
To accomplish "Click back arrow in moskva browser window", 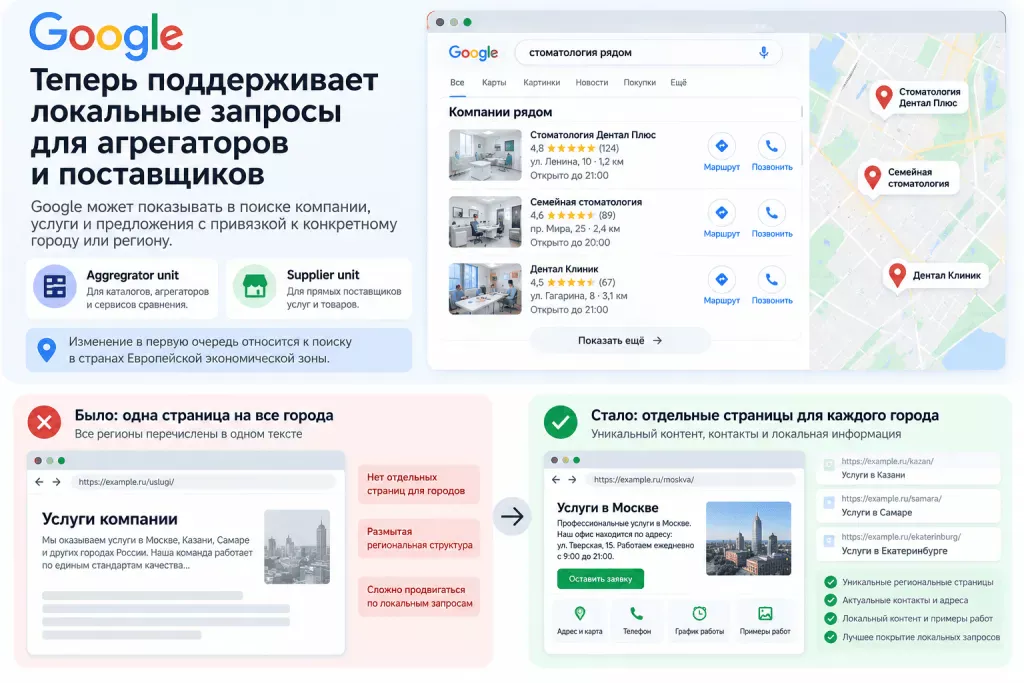I will point(556,479).
